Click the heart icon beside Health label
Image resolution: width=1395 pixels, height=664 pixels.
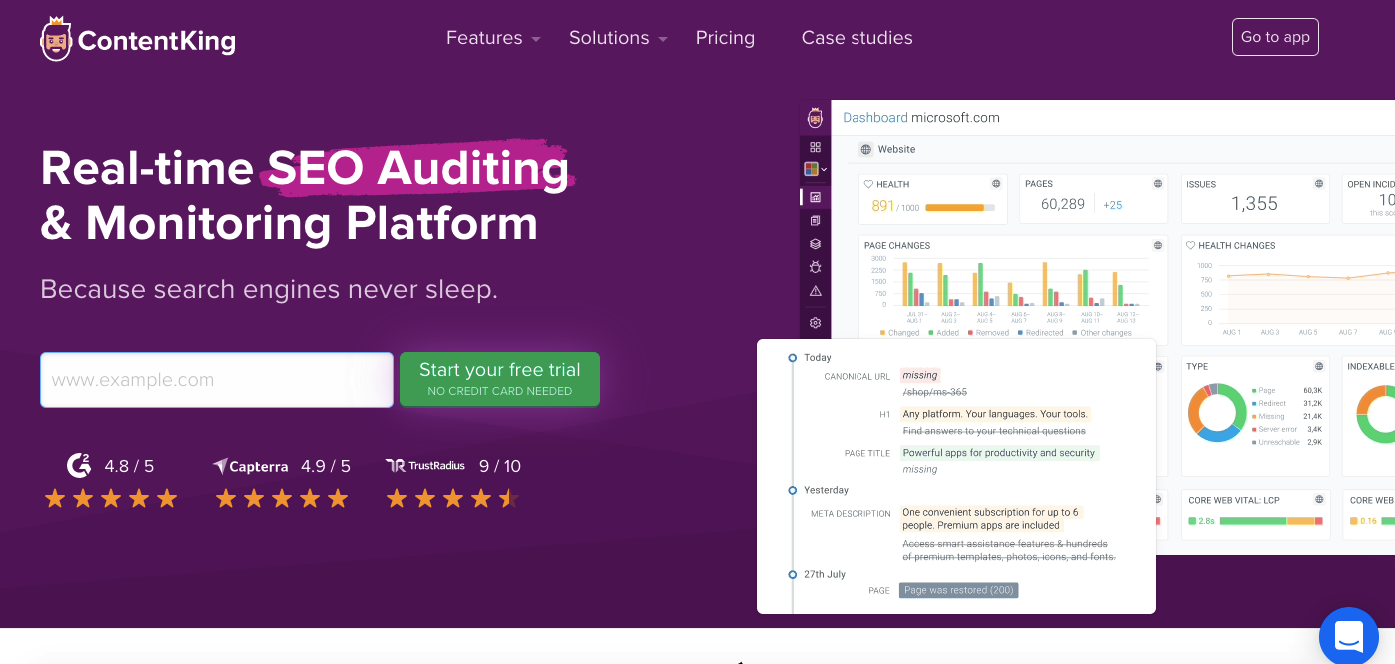click(x=869, y=184)
